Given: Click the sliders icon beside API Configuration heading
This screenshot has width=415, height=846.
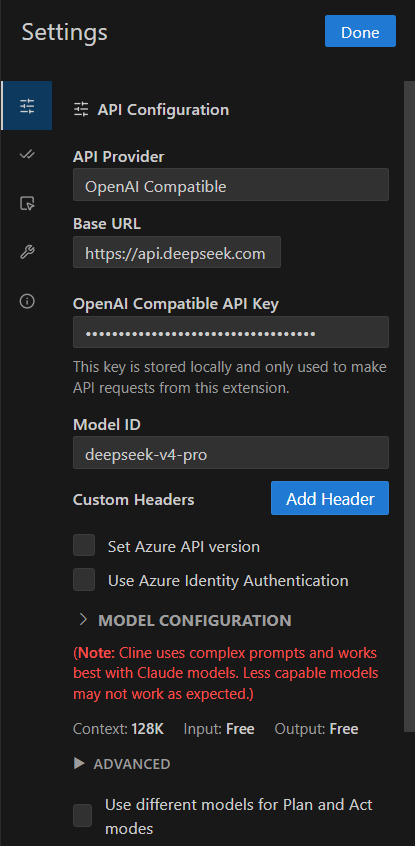Looking at the screenshot, I should (81, 110).
